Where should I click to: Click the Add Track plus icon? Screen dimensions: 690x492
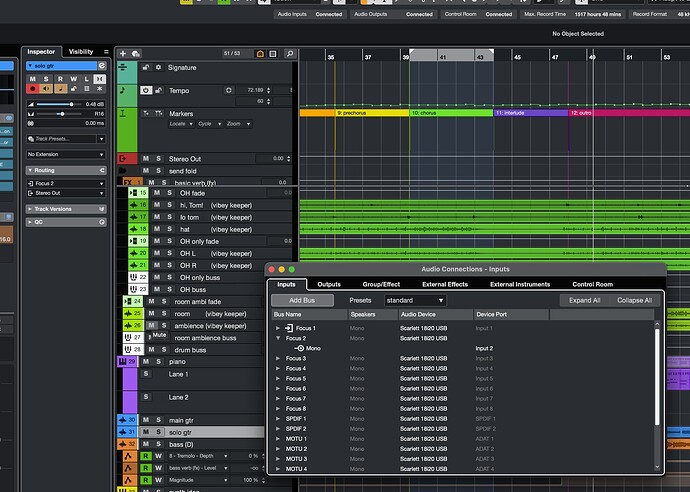[123, 54]
